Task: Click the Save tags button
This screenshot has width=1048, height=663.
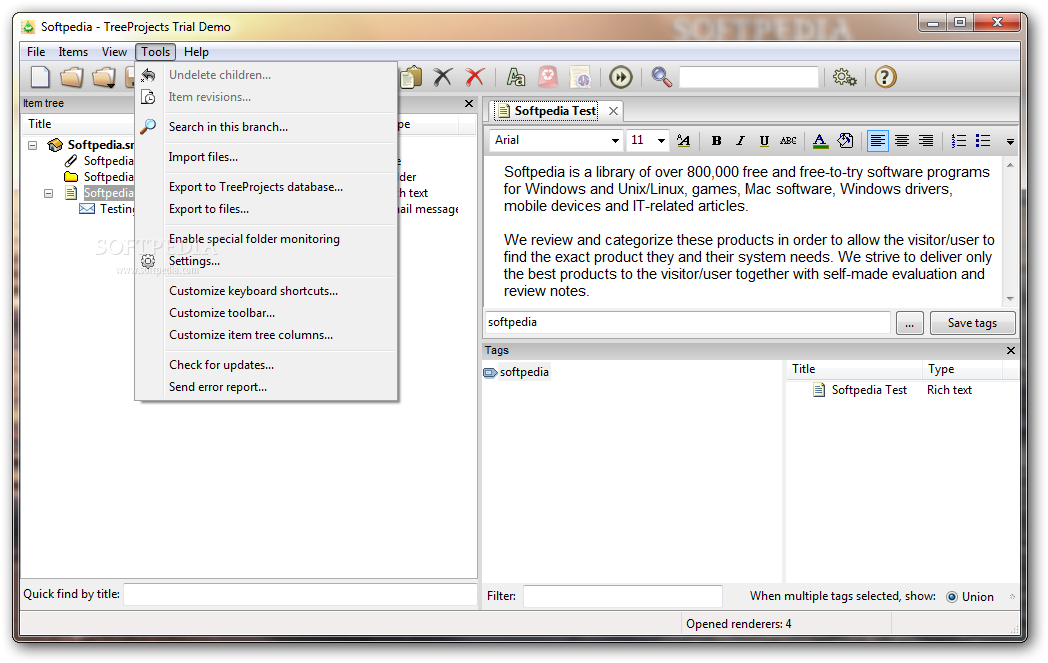Action: tap(972, 323)
